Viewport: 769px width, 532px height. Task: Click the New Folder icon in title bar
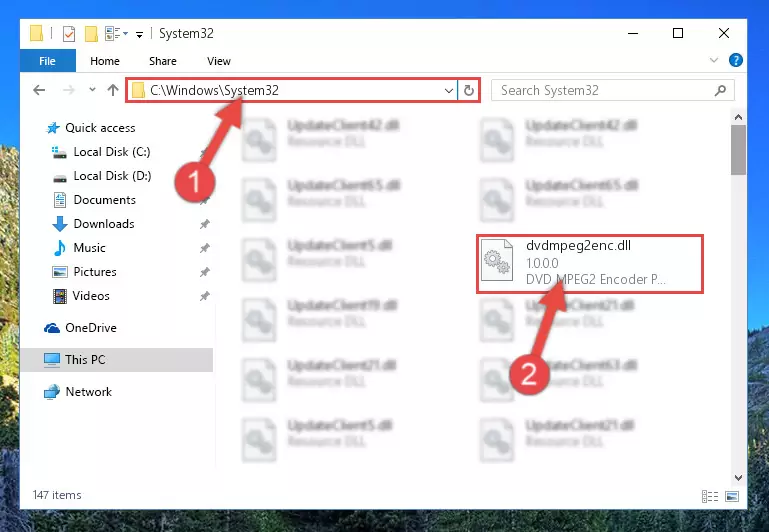91,33
